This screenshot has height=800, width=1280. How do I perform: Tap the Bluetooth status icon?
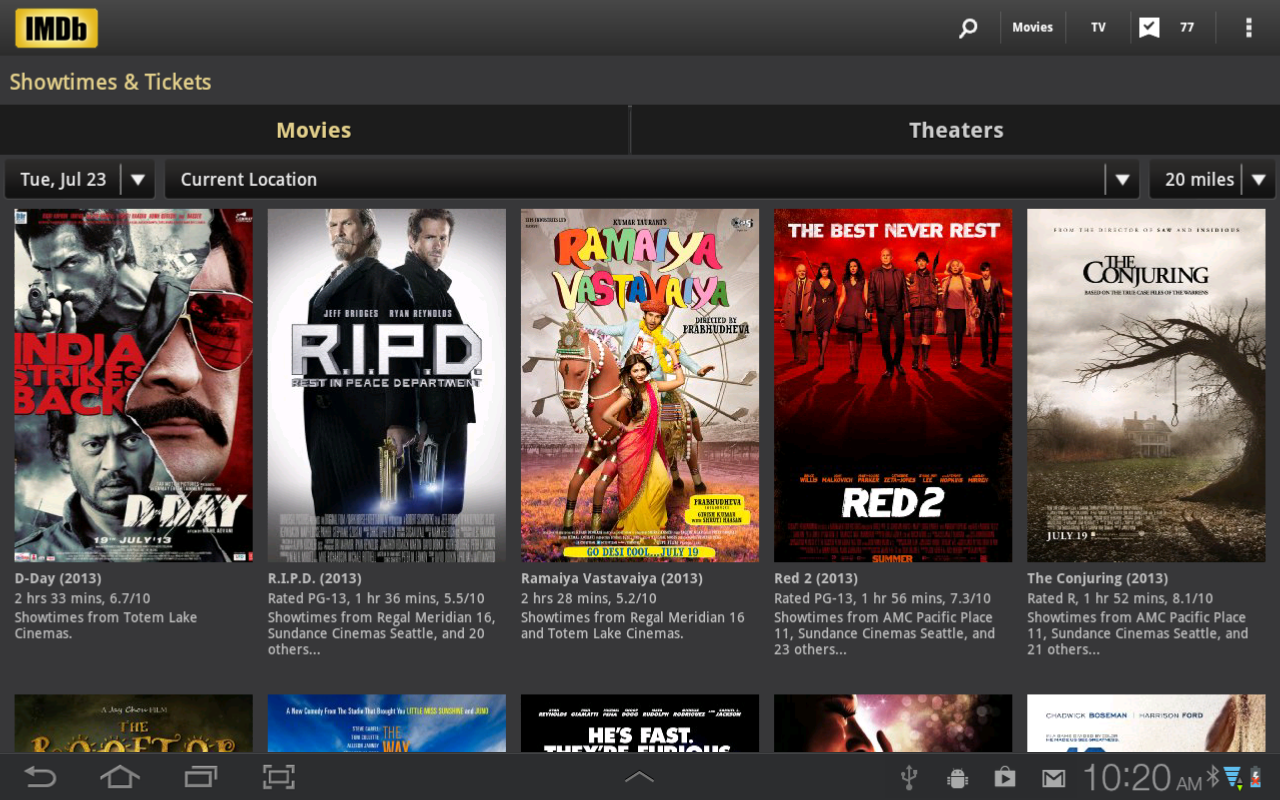(x=1213, y=776)
